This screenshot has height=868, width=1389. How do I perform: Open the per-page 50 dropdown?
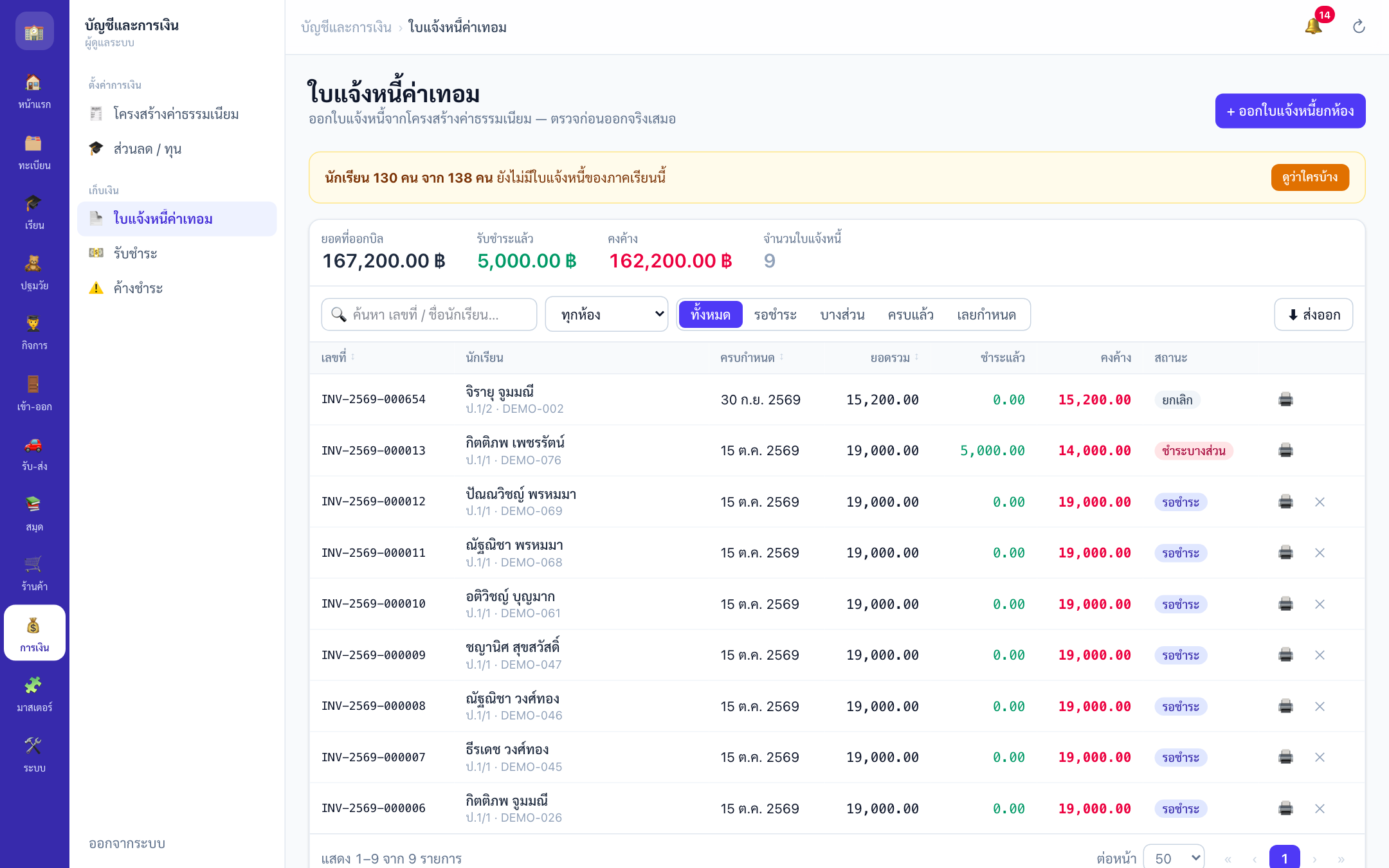click(x=1174, y=858)
